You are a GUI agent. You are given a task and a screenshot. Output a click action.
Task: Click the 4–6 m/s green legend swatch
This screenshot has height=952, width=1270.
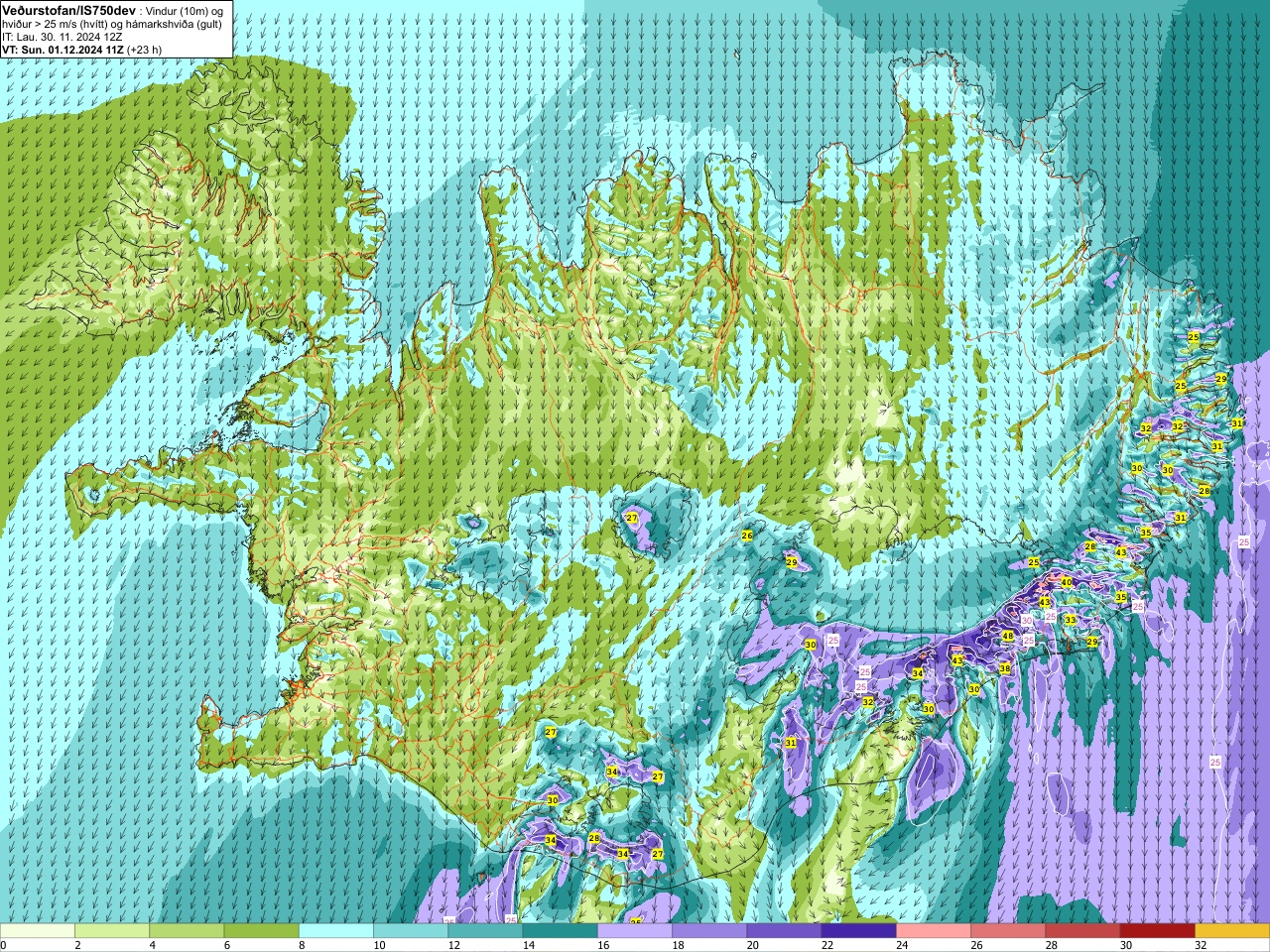click(x=187, y=931)
